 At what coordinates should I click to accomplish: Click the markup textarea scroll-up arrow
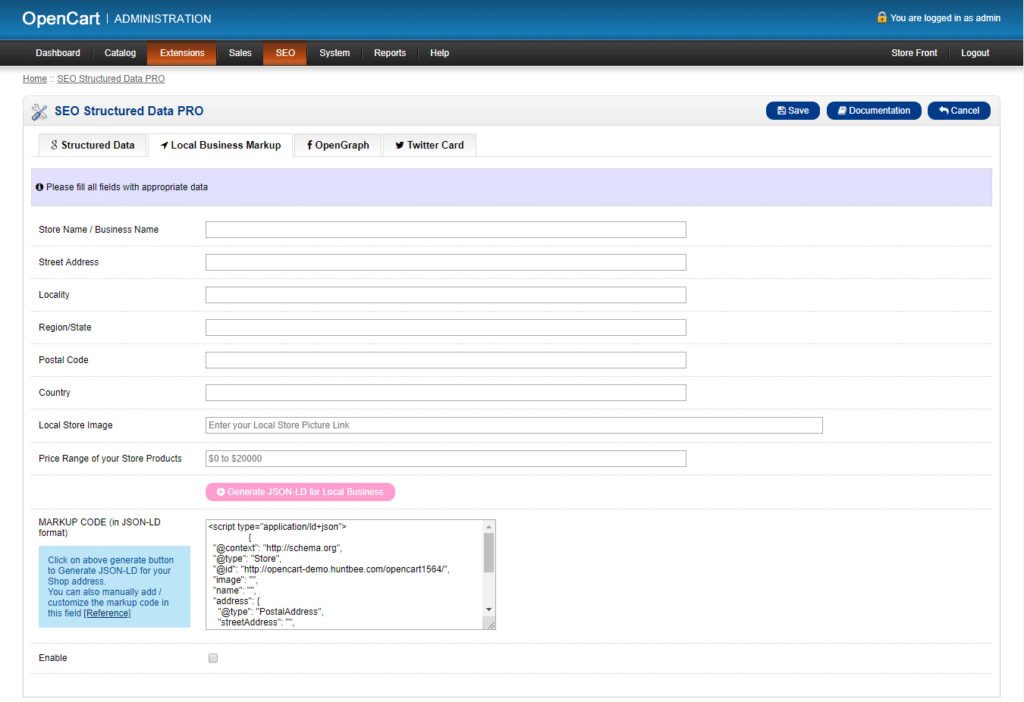pos(489,526)
